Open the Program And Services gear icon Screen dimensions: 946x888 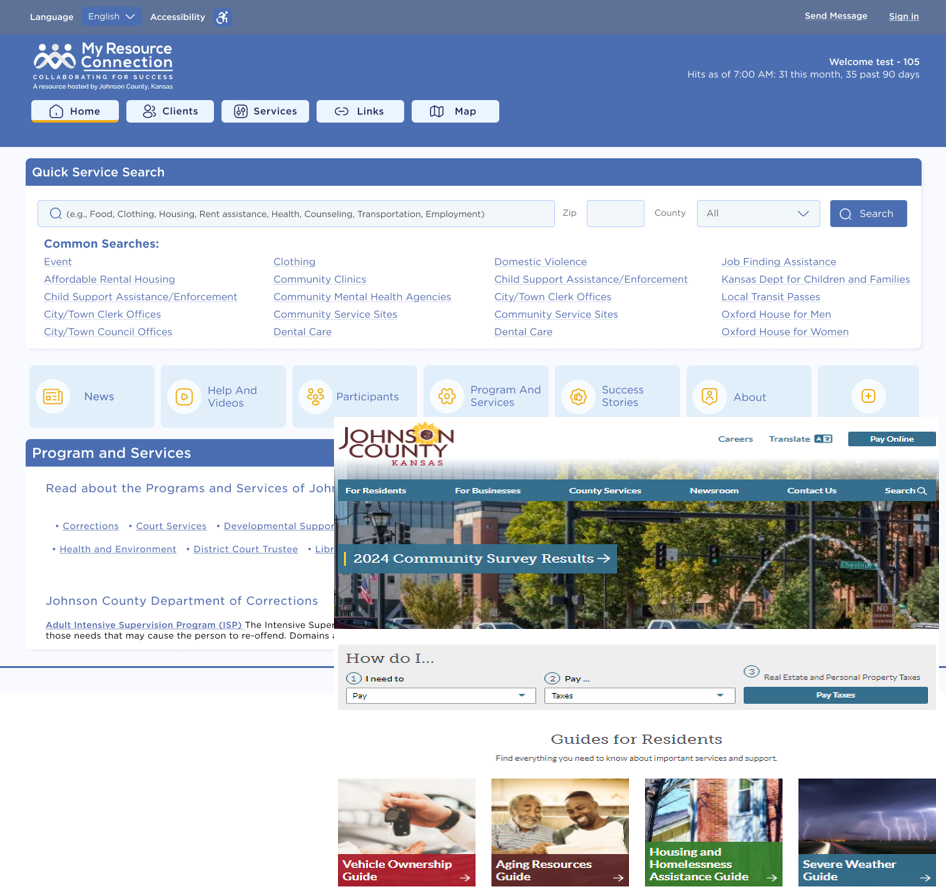[x=447, y=397]
